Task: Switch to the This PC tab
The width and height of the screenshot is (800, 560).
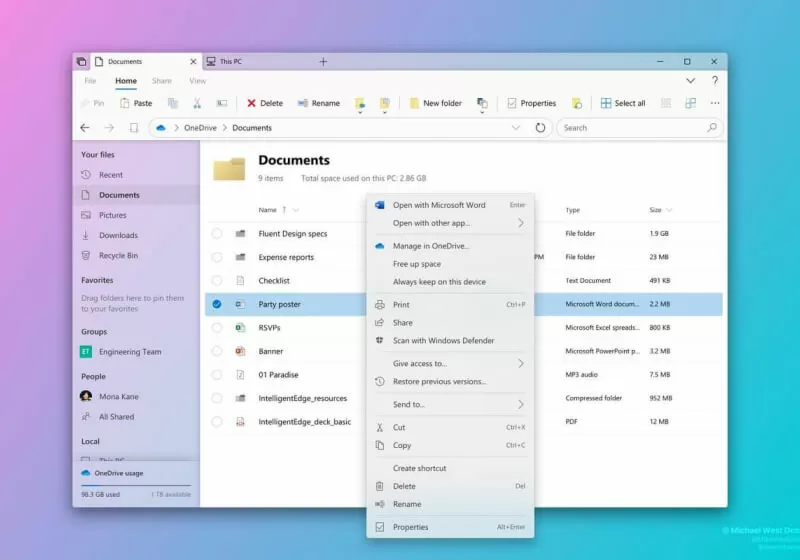Action: 230,62
